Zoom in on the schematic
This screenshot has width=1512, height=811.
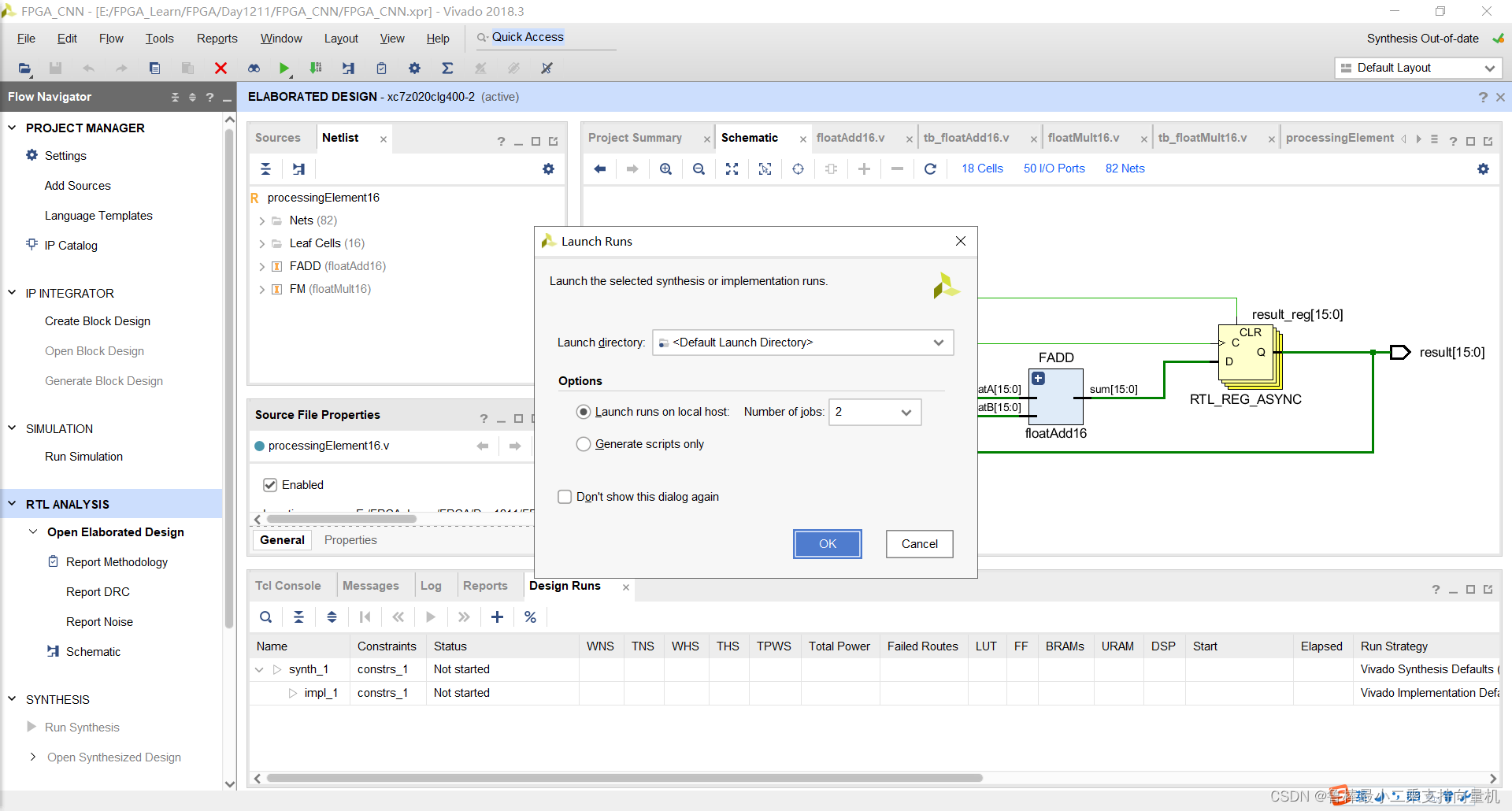[665, 168]
